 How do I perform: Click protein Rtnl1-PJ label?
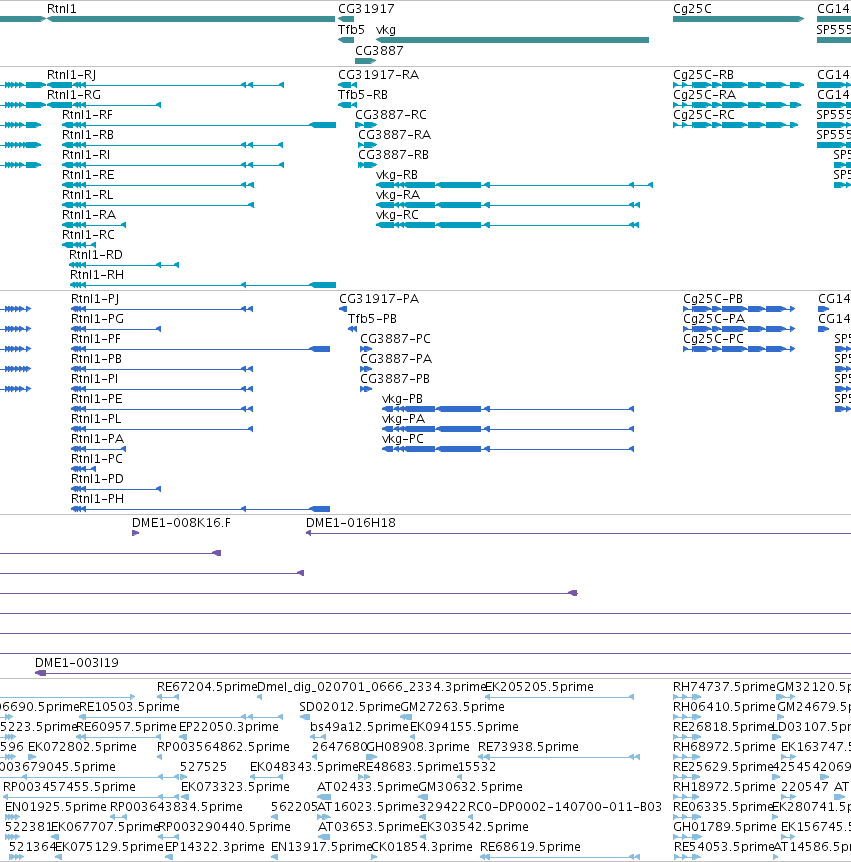[95, 299]
